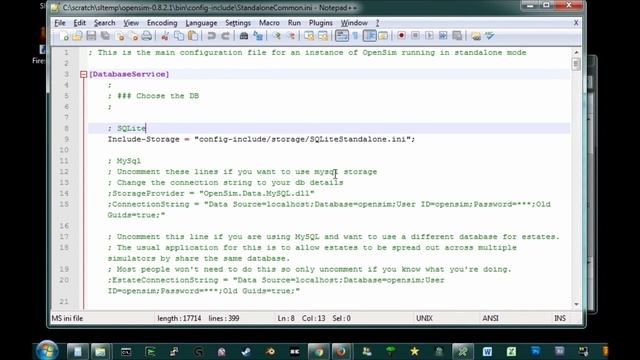640x360 pixels.
Task: Click the Synchronize Vertical Scrolling icon
Action: click(x=309, y=36)
